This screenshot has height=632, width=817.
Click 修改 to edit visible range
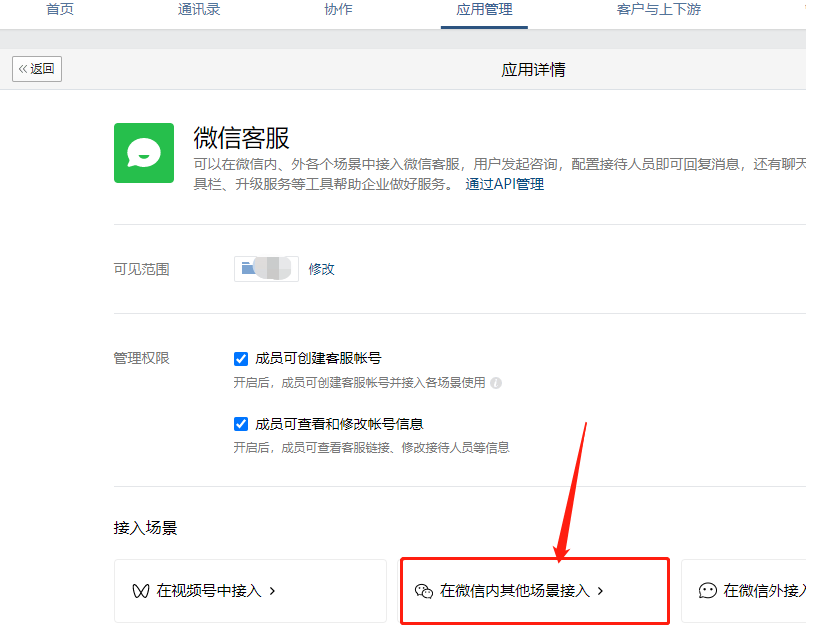click(321, 269)
